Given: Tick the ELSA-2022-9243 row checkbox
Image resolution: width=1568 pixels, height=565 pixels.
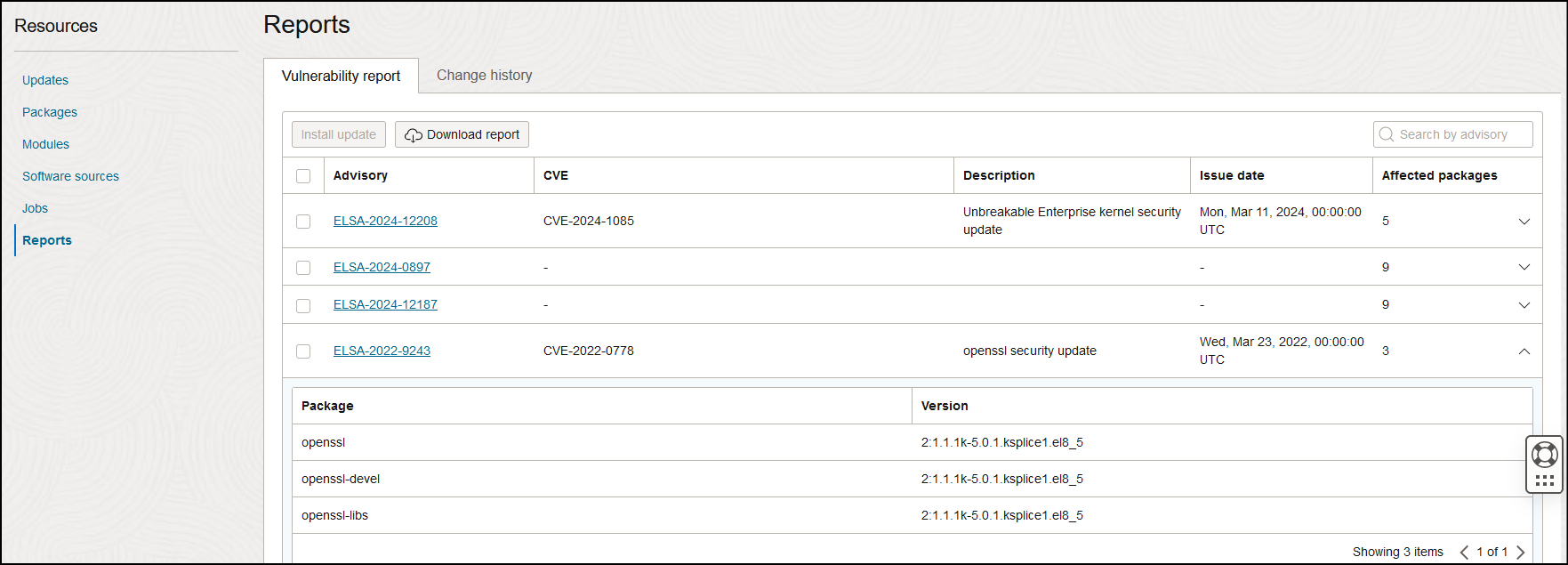Looking at the screenshot, I should point(303,351).
